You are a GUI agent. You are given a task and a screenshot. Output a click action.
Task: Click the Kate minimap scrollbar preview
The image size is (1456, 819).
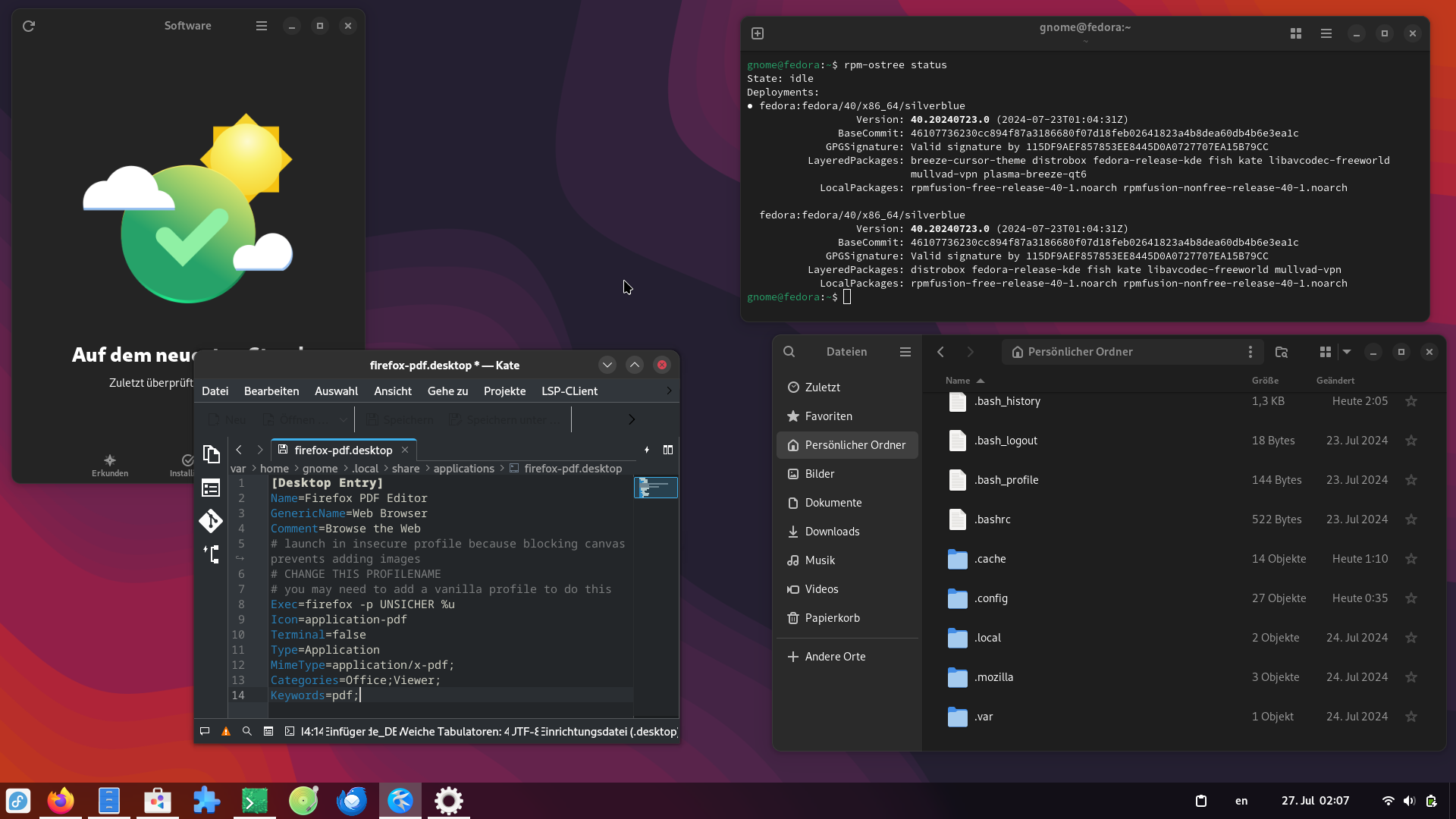[x=656, y=488]
